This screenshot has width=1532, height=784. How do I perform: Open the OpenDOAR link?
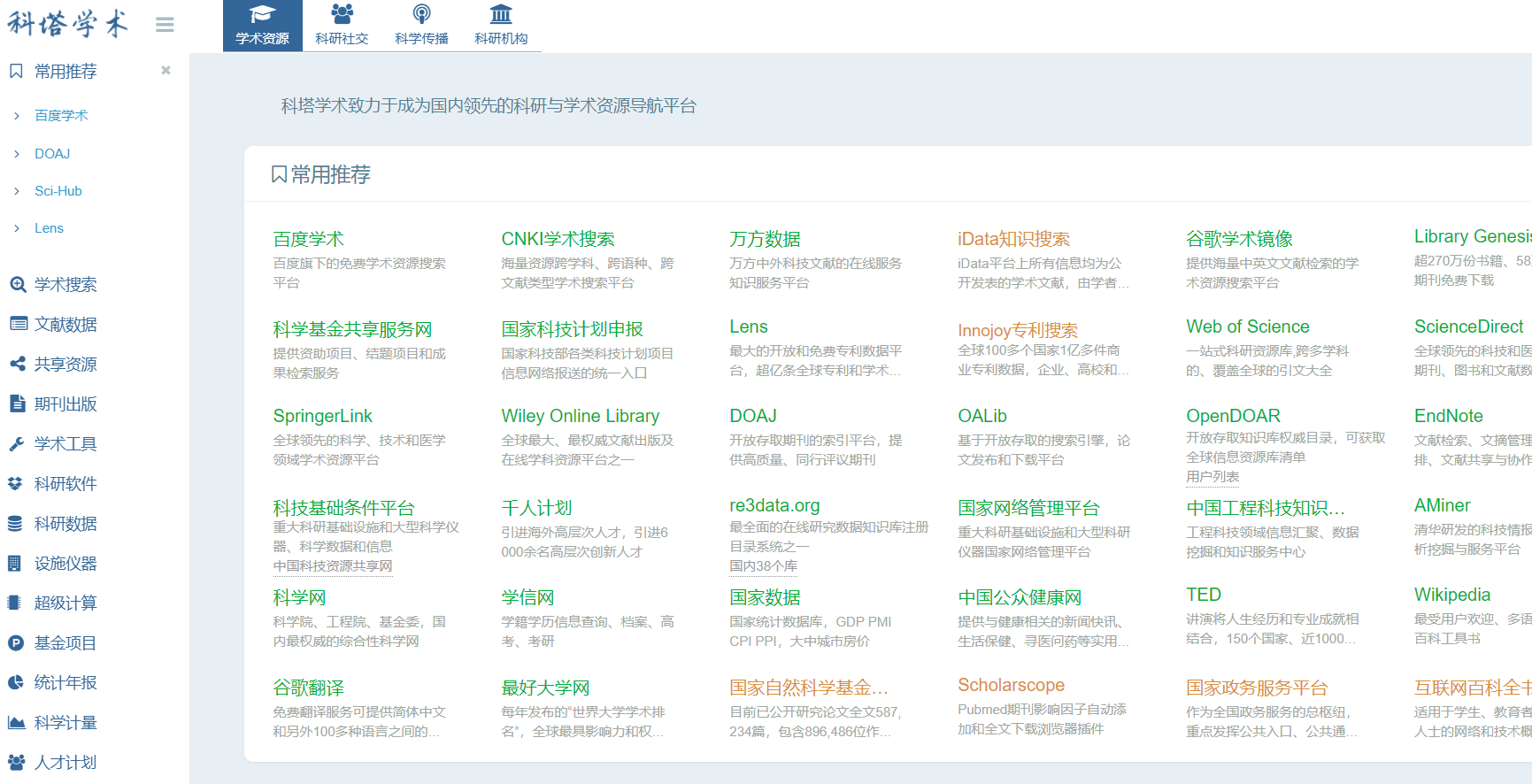(1233, 416)
